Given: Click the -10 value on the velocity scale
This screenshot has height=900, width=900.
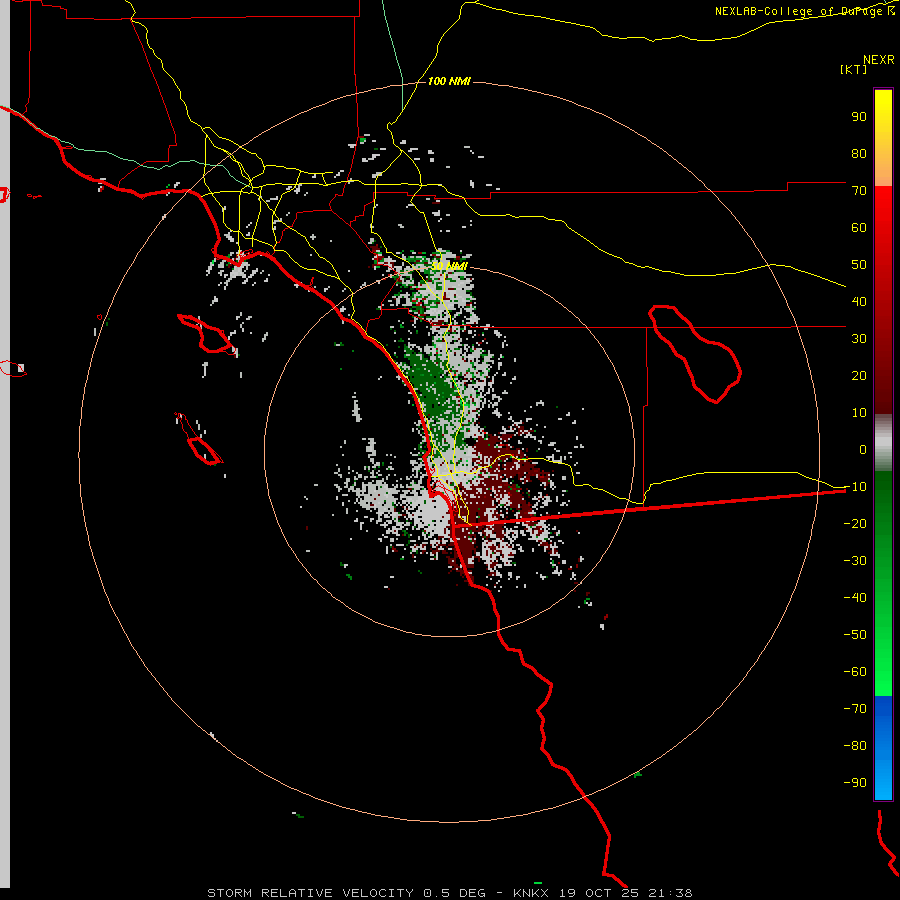Looking at the screenshot, I should (855, 487).
